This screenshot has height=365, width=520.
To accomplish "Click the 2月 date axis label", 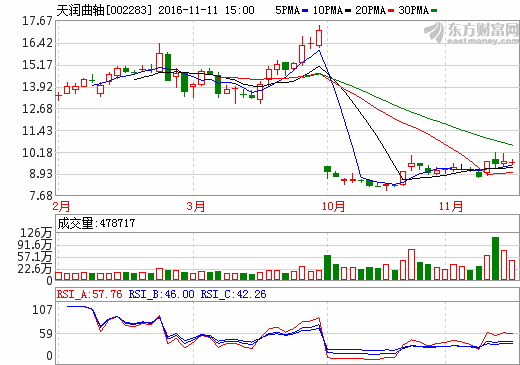I will 61,207.
